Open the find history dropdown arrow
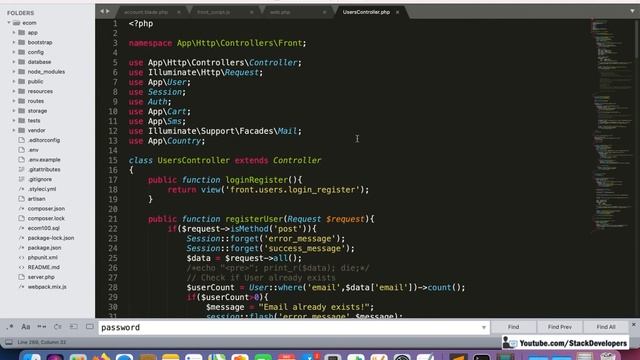 (x=484, y=327)
